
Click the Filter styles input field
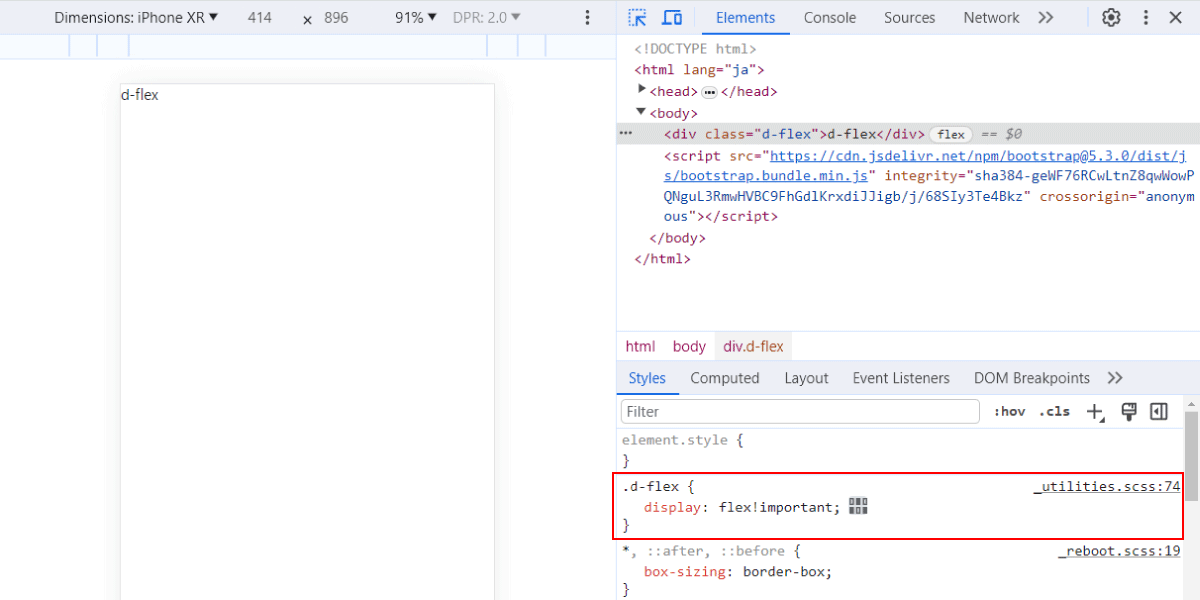[800, 411]
